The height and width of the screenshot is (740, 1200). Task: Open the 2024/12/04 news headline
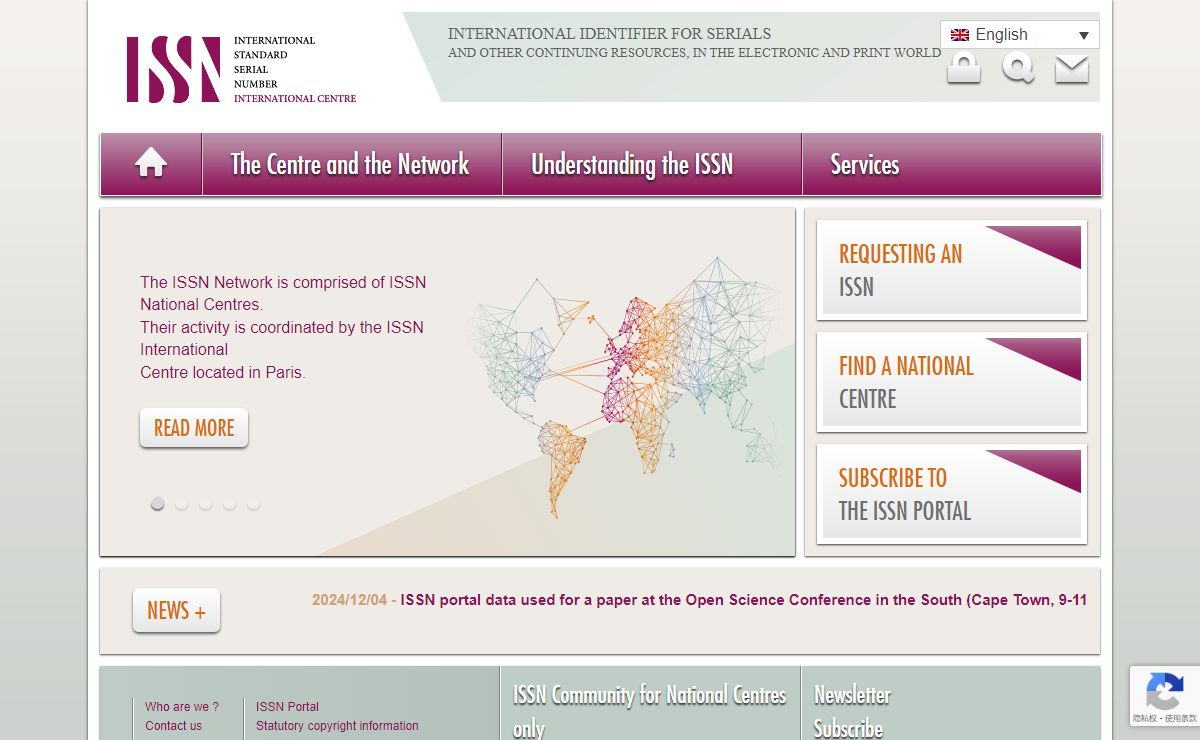click(699, 600)
